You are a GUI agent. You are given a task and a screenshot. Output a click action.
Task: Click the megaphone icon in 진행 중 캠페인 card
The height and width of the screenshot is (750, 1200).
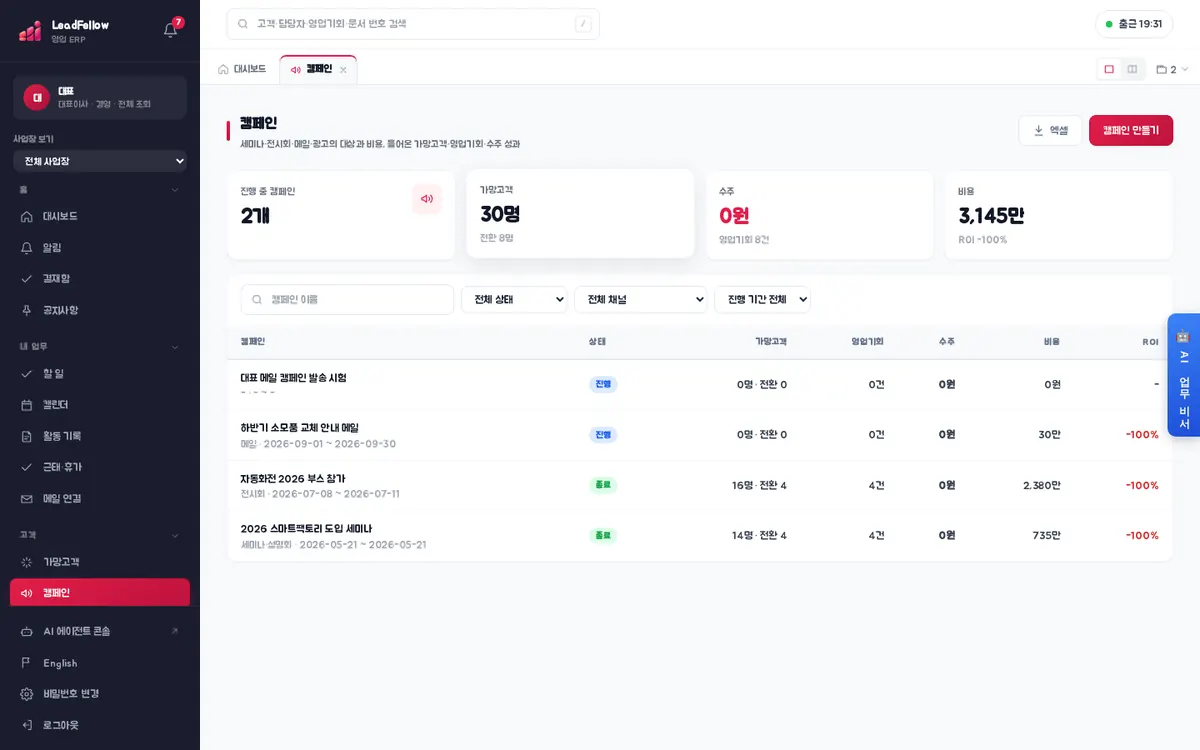coord(427,199)
